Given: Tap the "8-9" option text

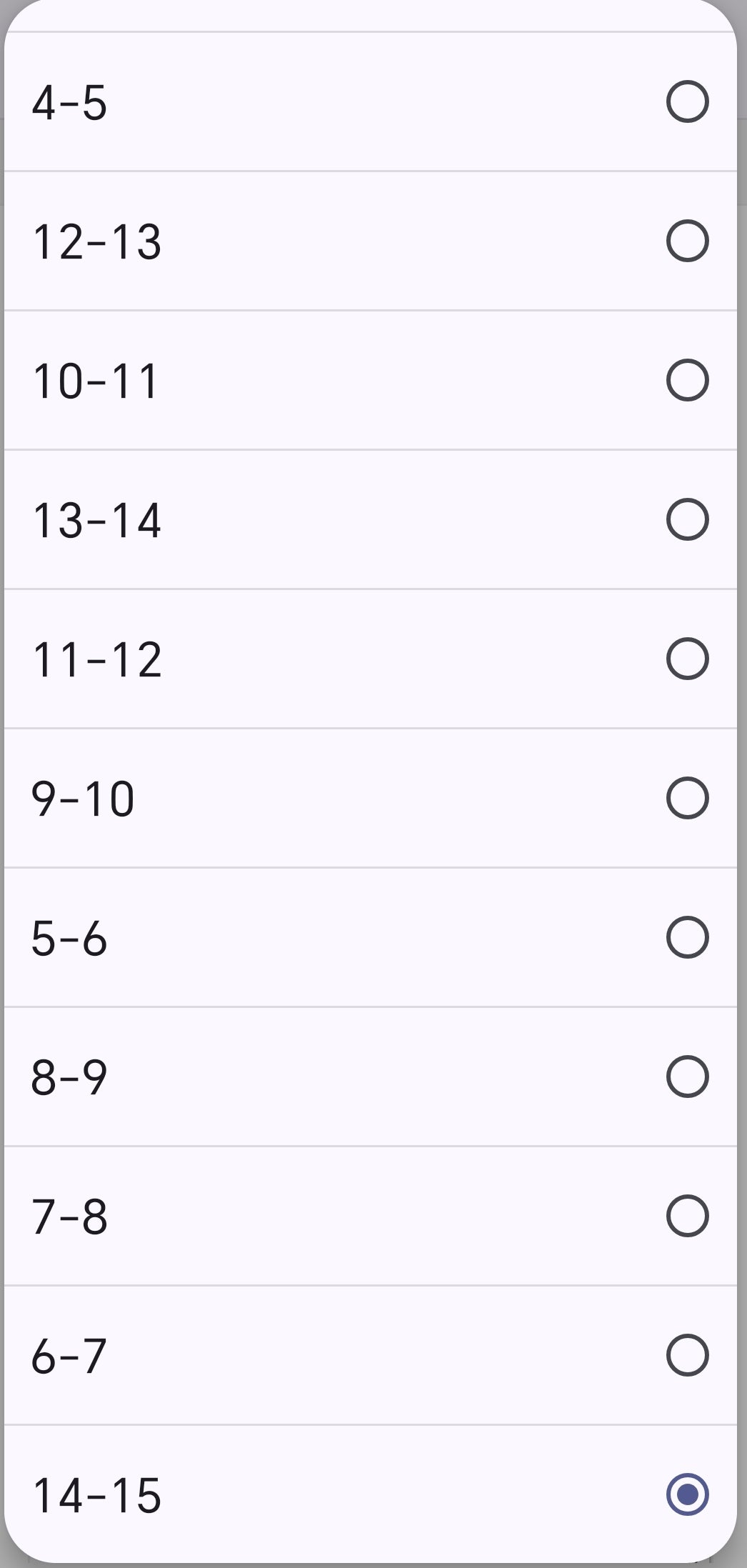Looking at the screenshot, I should 69,1077.
